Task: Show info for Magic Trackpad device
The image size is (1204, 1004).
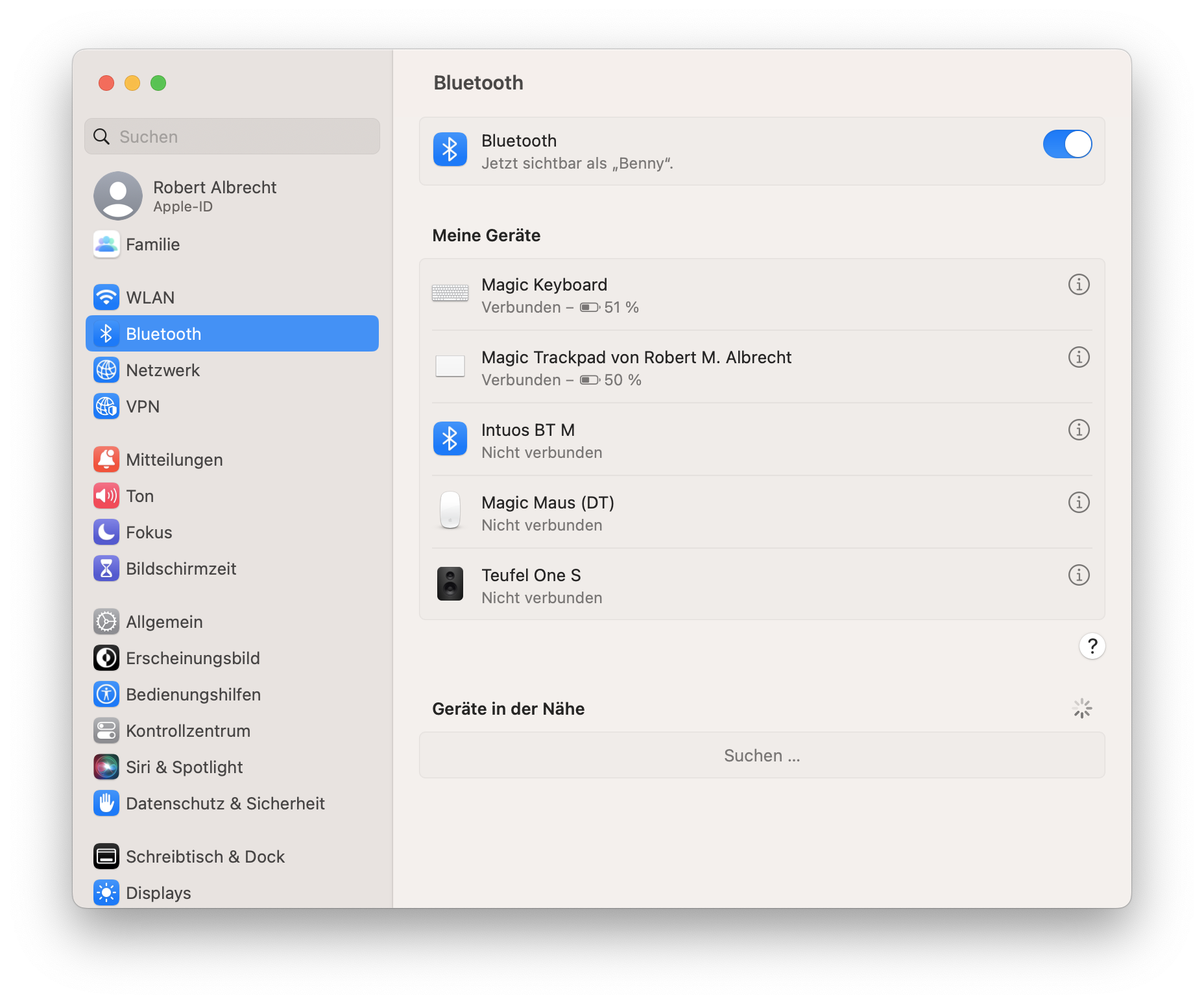Action: [x=1079, y=357]
